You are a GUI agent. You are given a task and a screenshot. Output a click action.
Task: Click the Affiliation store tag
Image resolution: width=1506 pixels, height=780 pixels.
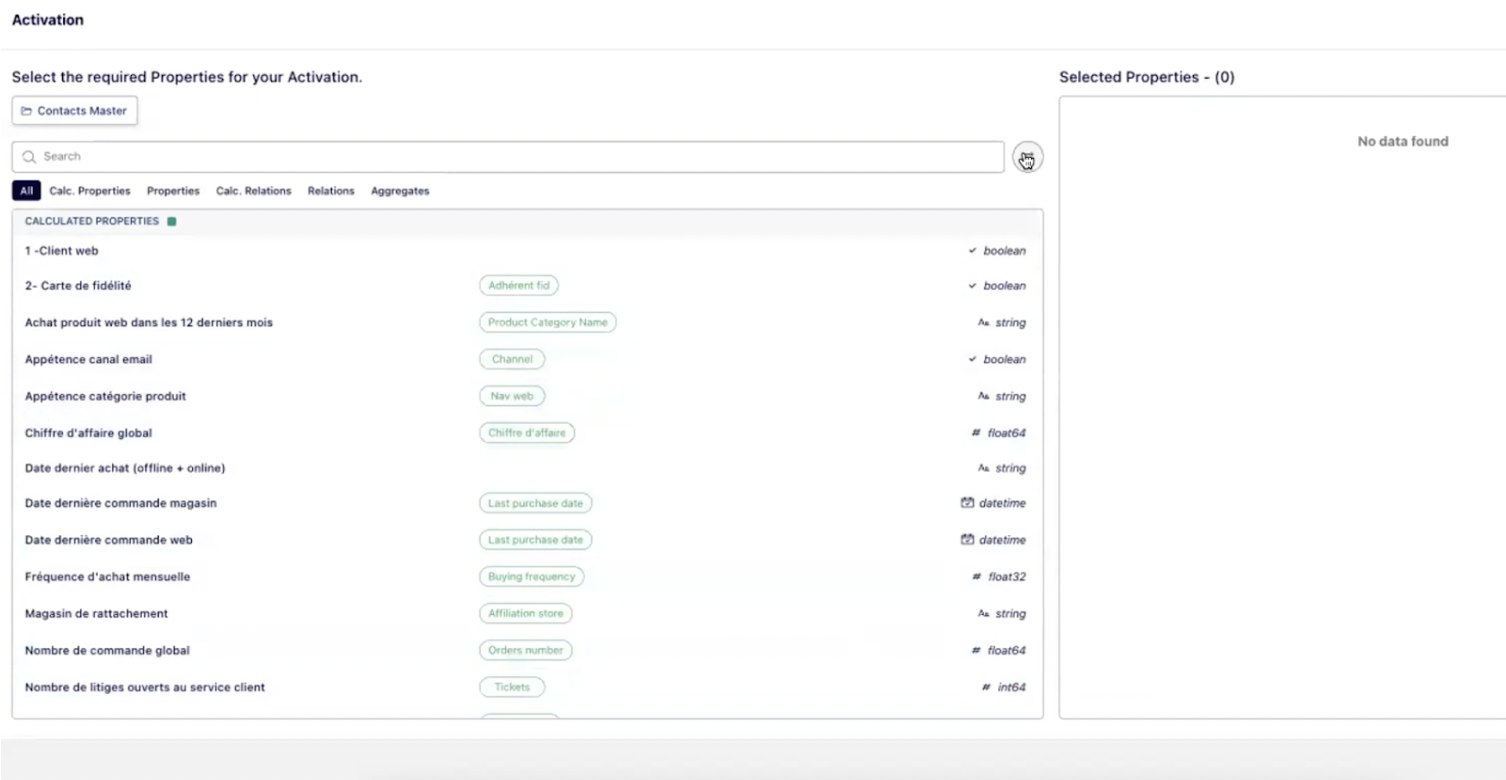click(x=526, y=613)
